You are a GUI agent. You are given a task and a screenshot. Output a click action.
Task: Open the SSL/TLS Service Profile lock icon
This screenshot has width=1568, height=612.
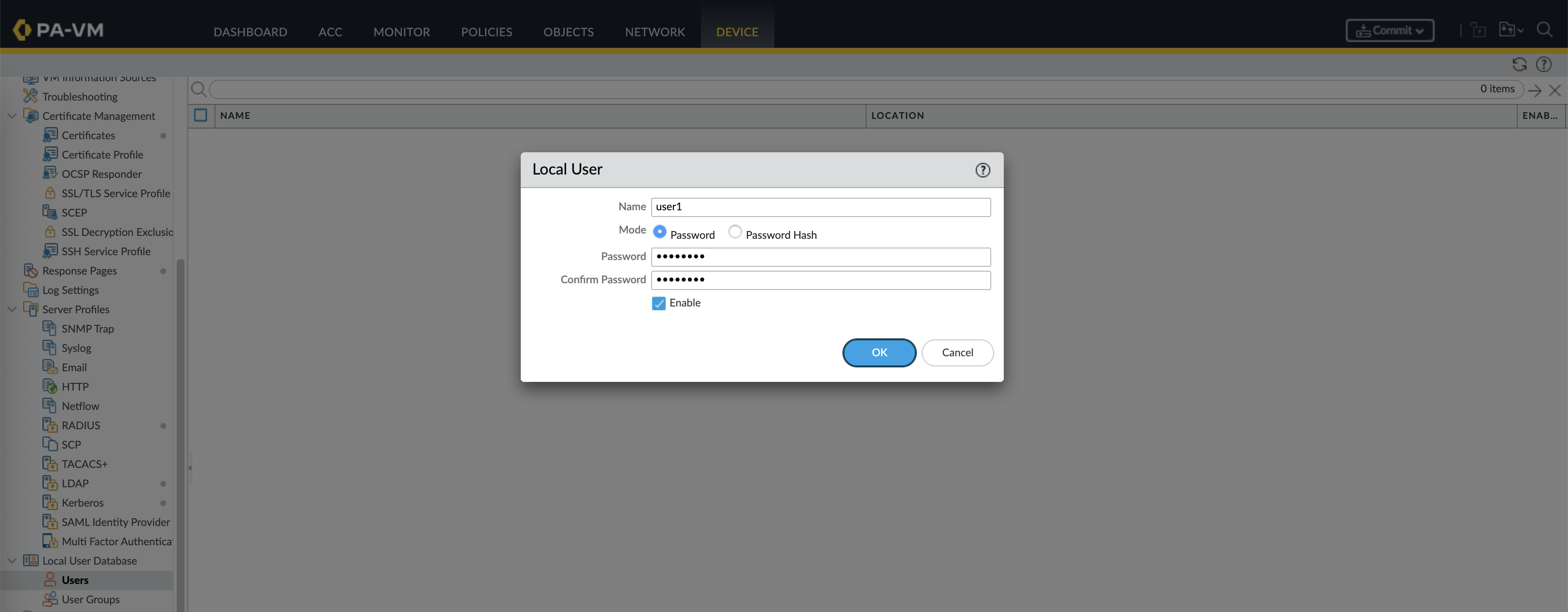click(x=50, y=193)
